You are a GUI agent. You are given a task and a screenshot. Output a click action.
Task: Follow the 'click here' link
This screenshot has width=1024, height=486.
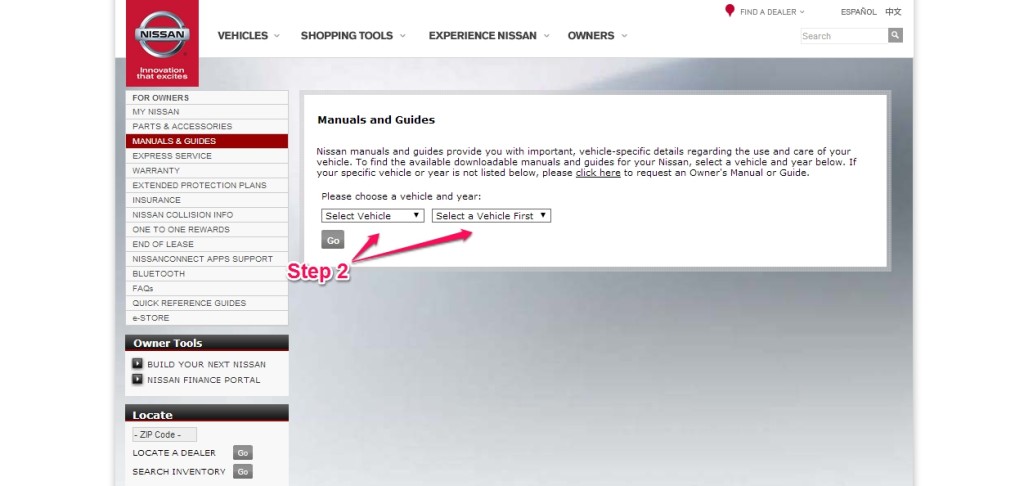tap(598, 173)
